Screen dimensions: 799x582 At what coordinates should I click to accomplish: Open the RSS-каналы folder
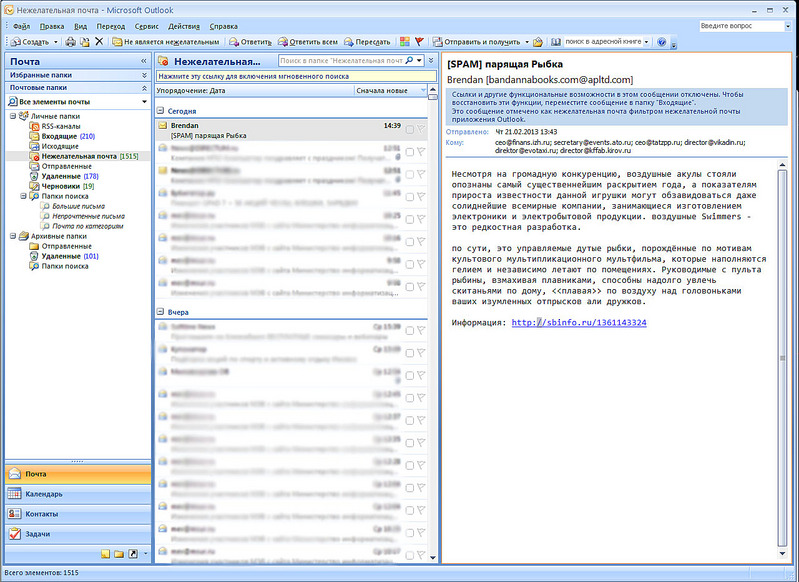[x=60, y=126]
